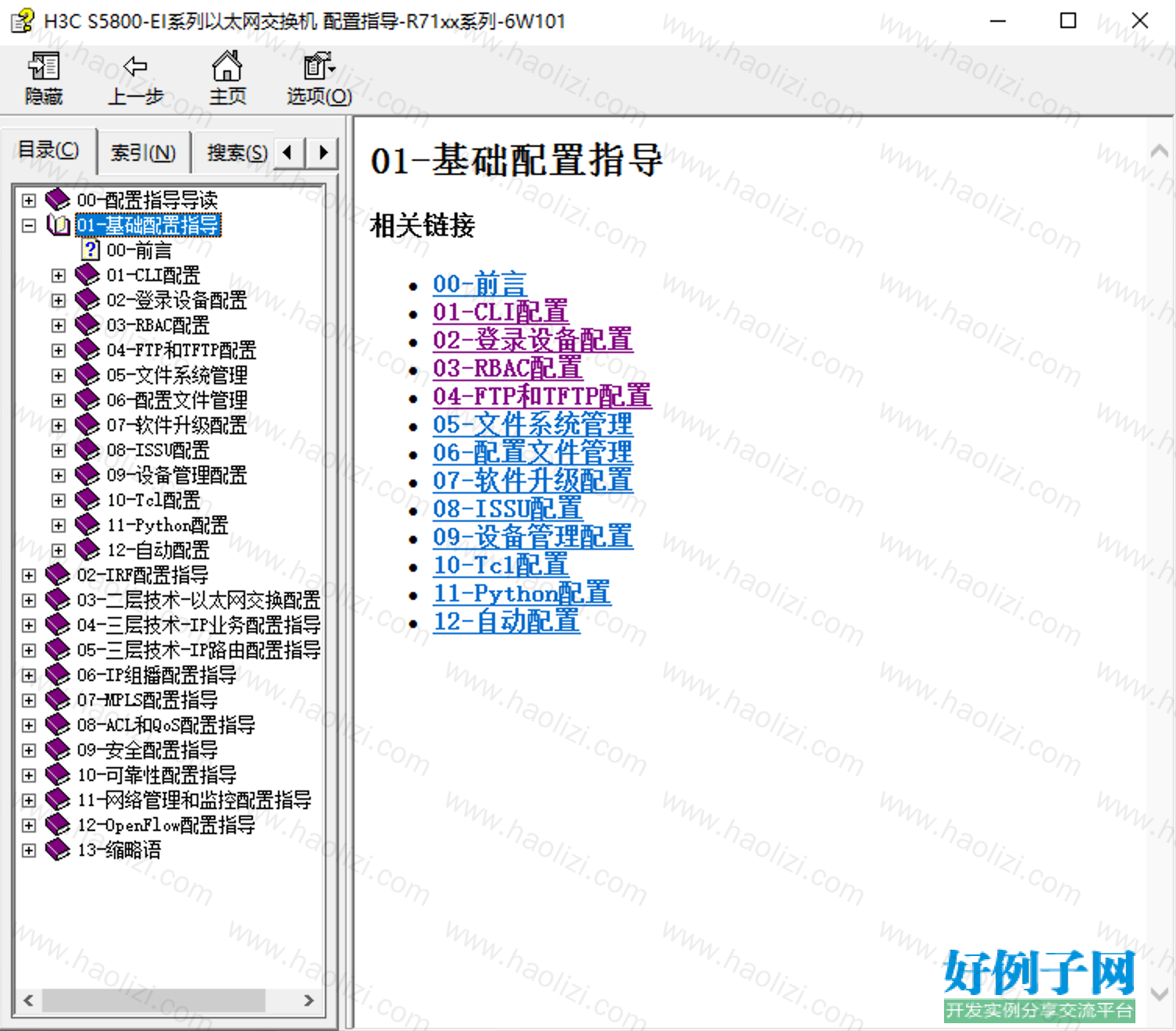Expand the 12-自动配置 plus box
This screenshot has width=1176, height=1031.
coord(59,551)
